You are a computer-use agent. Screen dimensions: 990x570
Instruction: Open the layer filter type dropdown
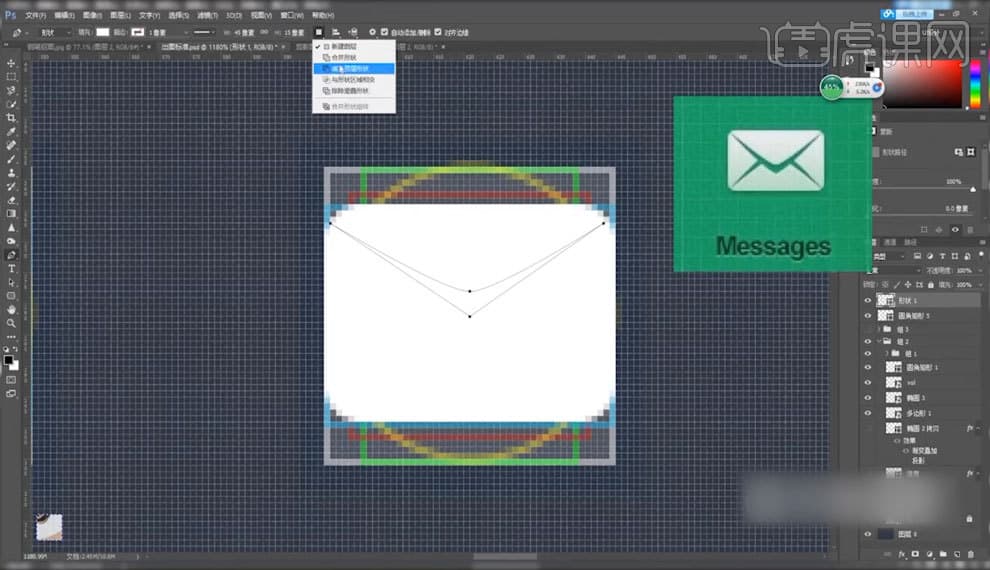tap(890, 256)
